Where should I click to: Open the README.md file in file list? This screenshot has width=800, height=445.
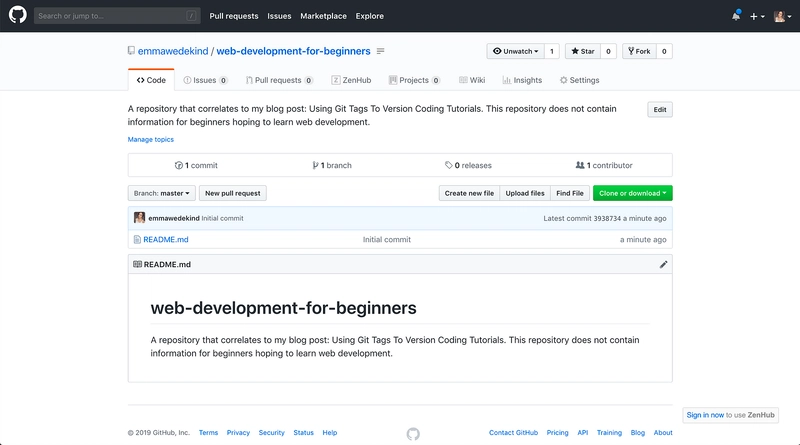pyautogui.click(x=166, y=239)
